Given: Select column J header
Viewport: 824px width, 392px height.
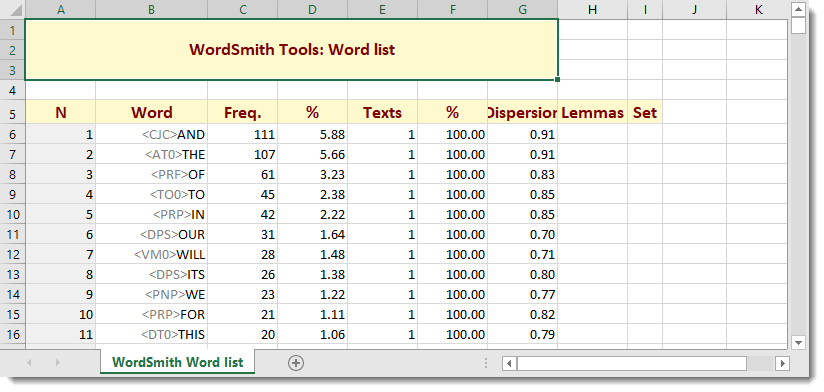Looking at the screenshot, I should [x=694, y=9].
